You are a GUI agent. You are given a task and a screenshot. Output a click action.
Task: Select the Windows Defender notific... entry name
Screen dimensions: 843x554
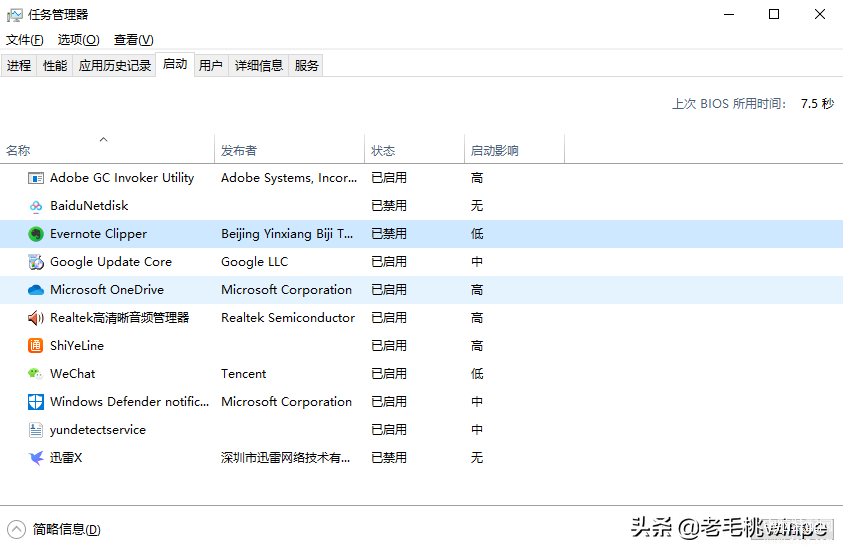pyautogui.click(x=130, y=402)
